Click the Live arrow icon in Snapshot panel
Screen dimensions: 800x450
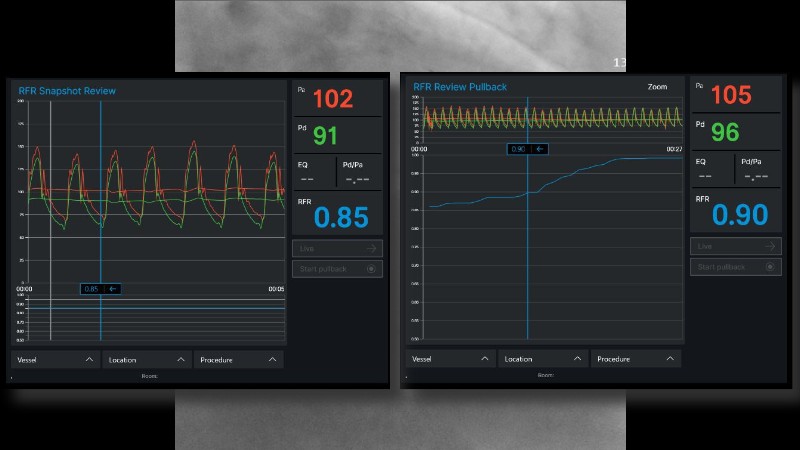[x=372, y=247]
